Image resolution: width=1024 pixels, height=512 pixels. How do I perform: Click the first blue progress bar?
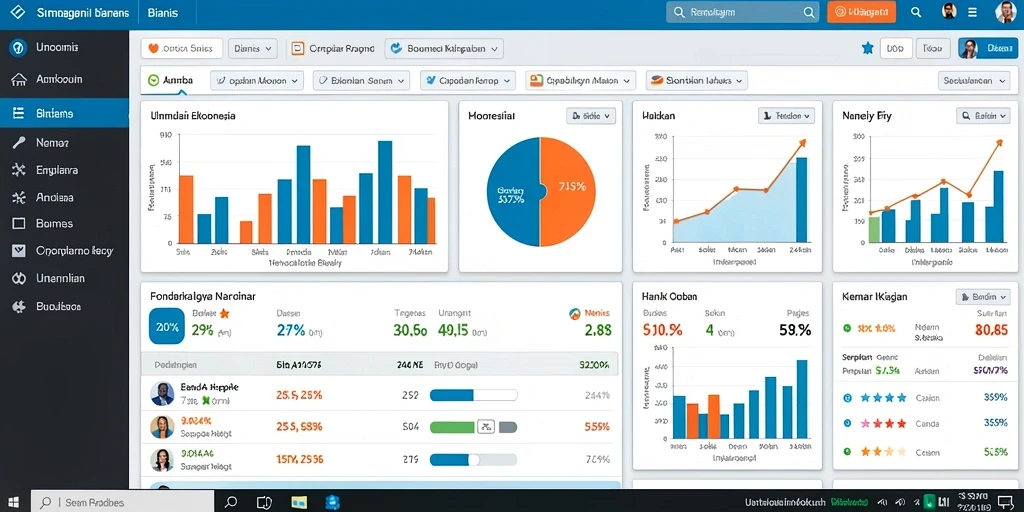(473, 395)
